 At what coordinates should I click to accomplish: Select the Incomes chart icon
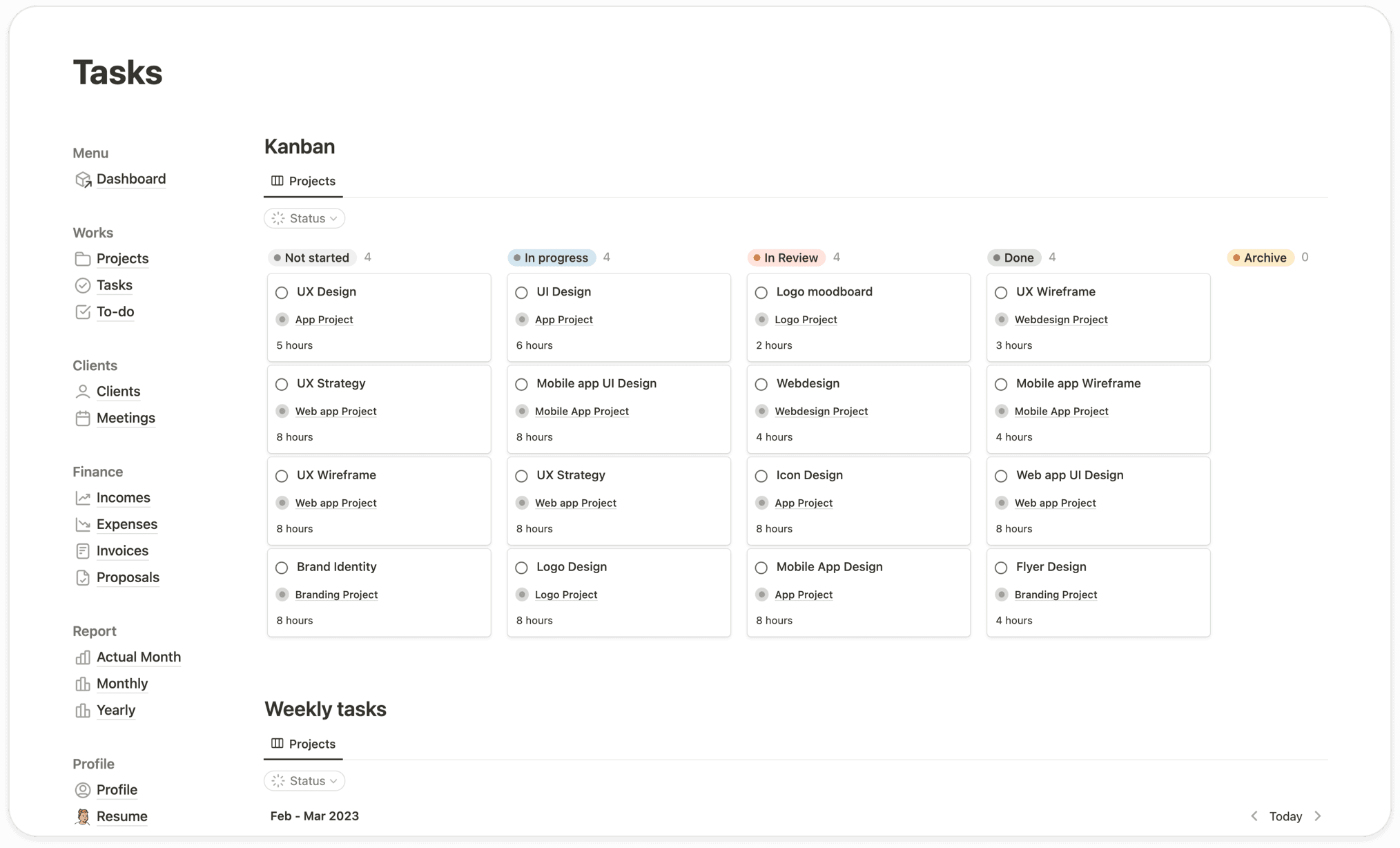pos(83,497)
